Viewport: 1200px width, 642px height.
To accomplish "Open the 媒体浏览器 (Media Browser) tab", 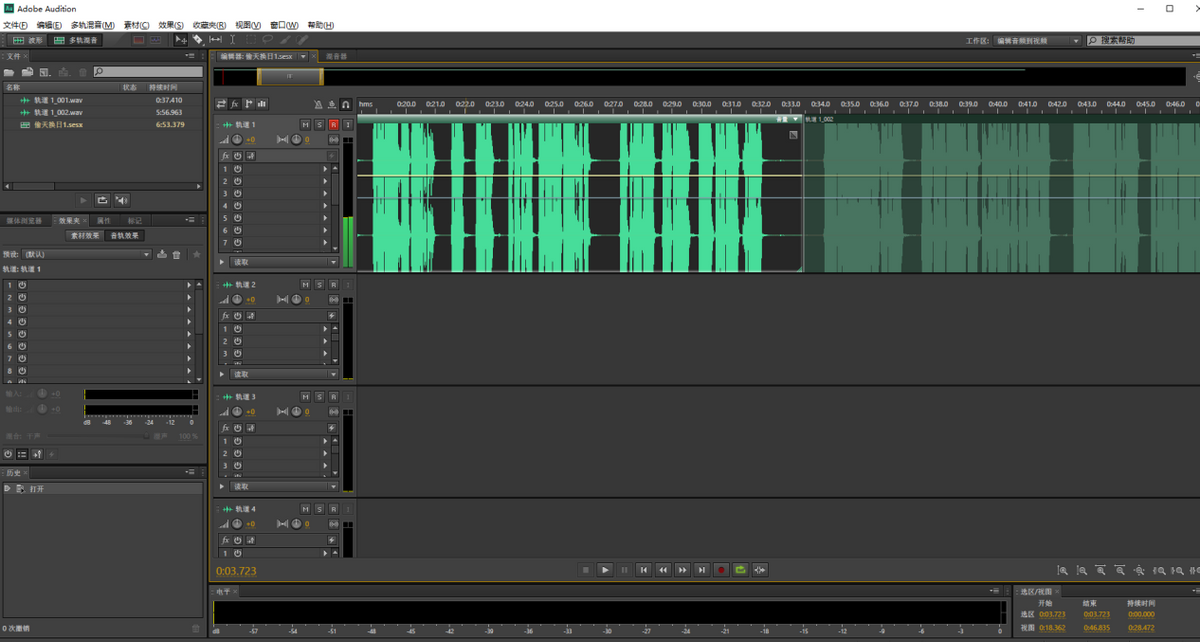I will point(24,220).
